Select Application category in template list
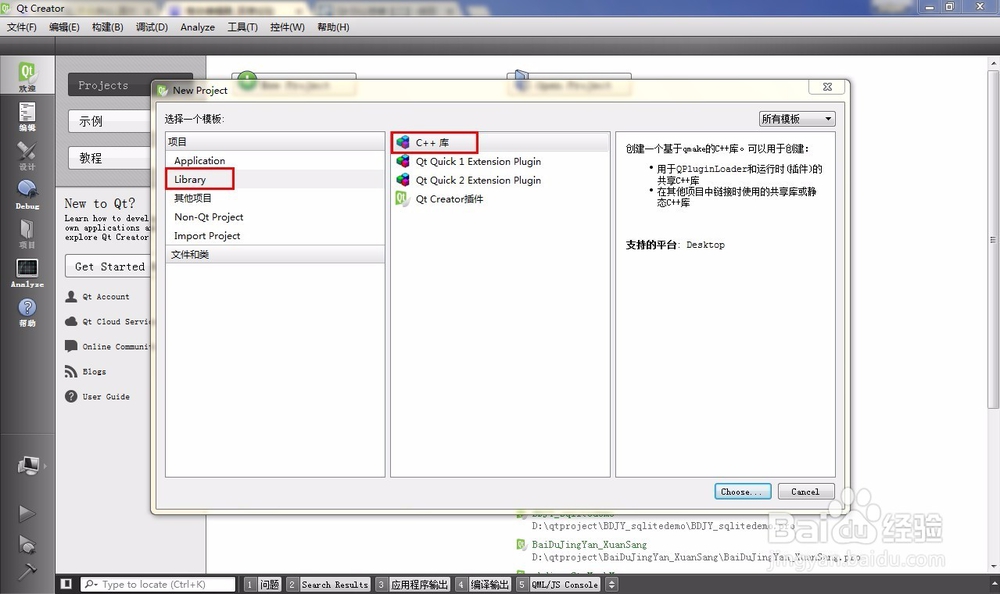 coord(275,160)
